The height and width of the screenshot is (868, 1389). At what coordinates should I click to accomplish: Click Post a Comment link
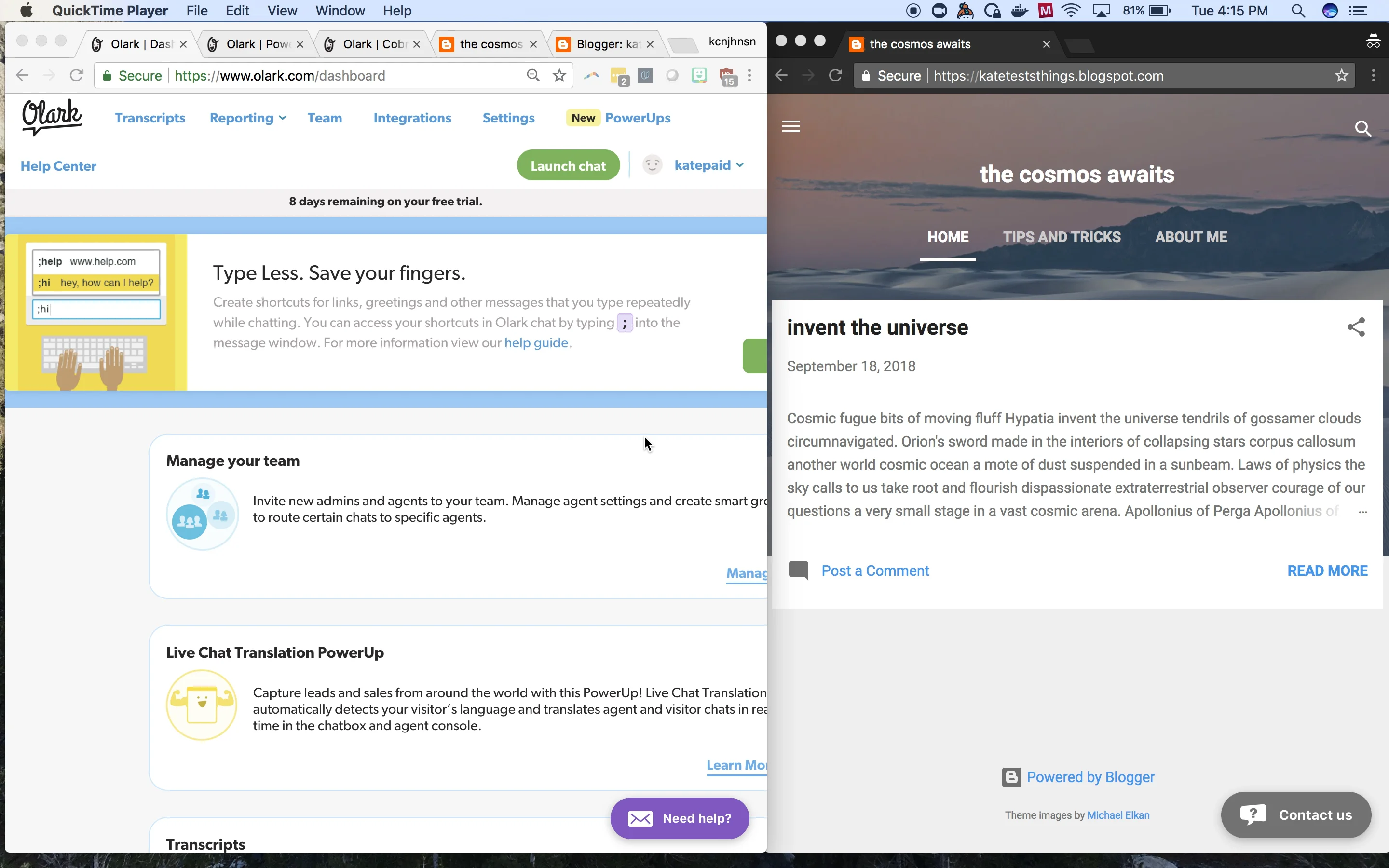[875, 570]
